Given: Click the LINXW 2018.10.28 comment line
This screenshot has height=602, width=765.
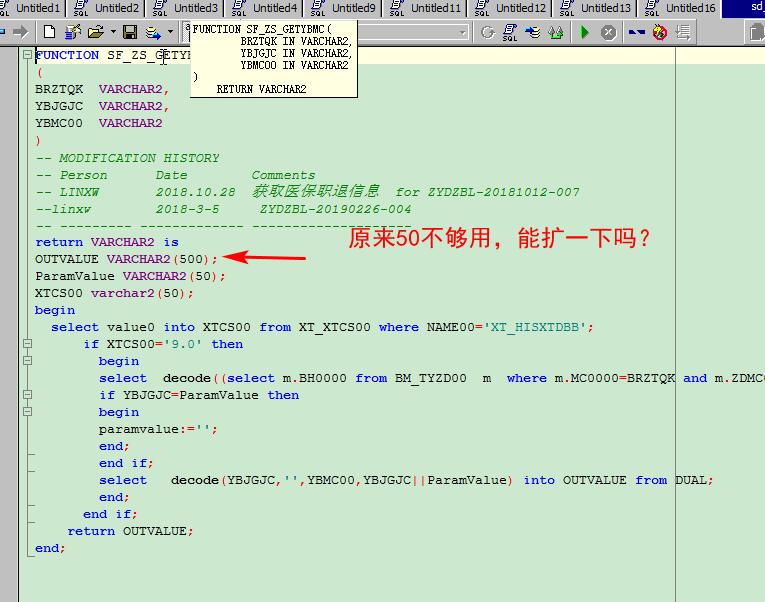Looking at the screenshot, I should pos(307,192).
